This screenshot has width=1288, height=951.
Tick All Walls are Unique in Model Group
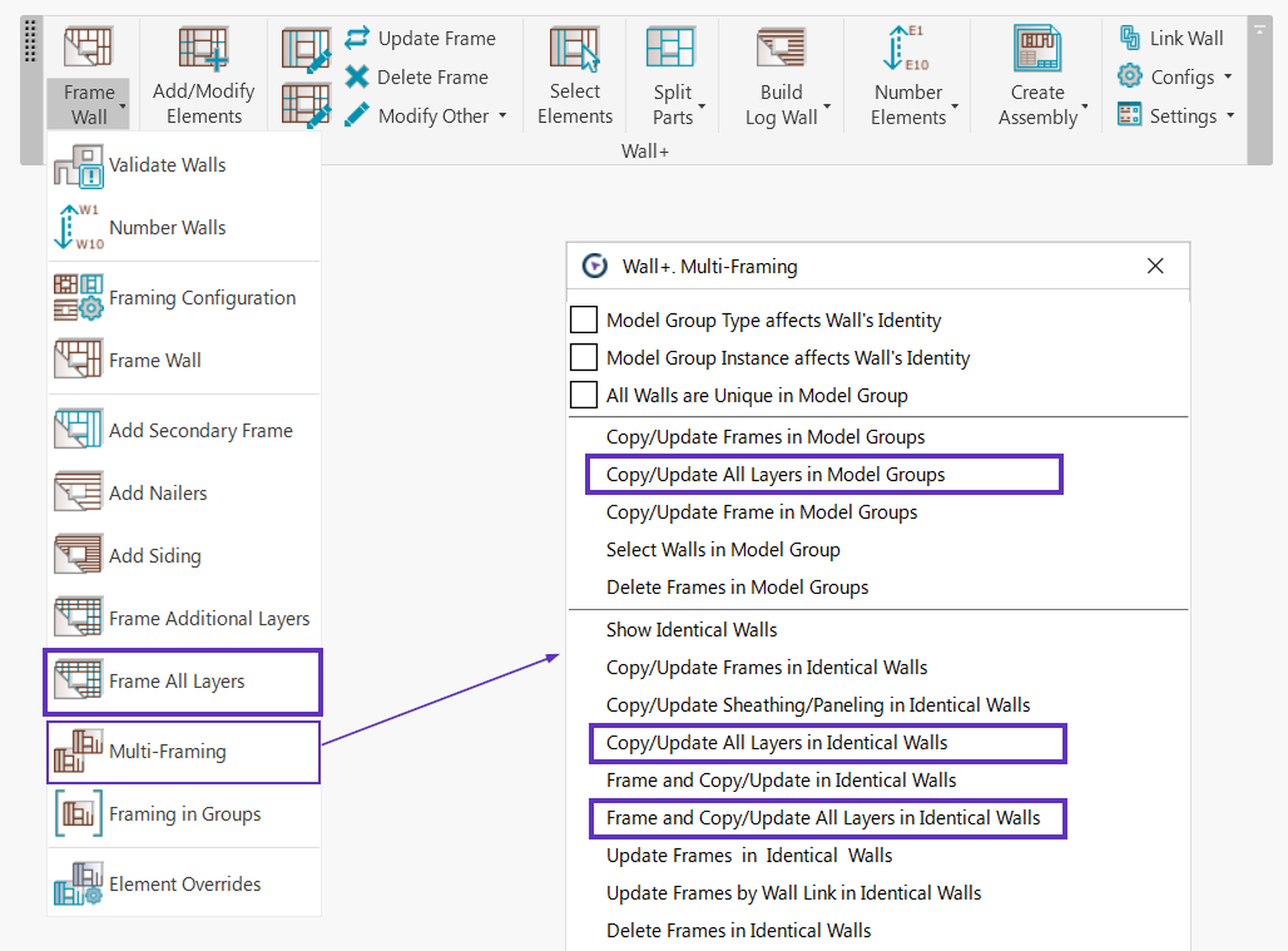tap(584, 395)
